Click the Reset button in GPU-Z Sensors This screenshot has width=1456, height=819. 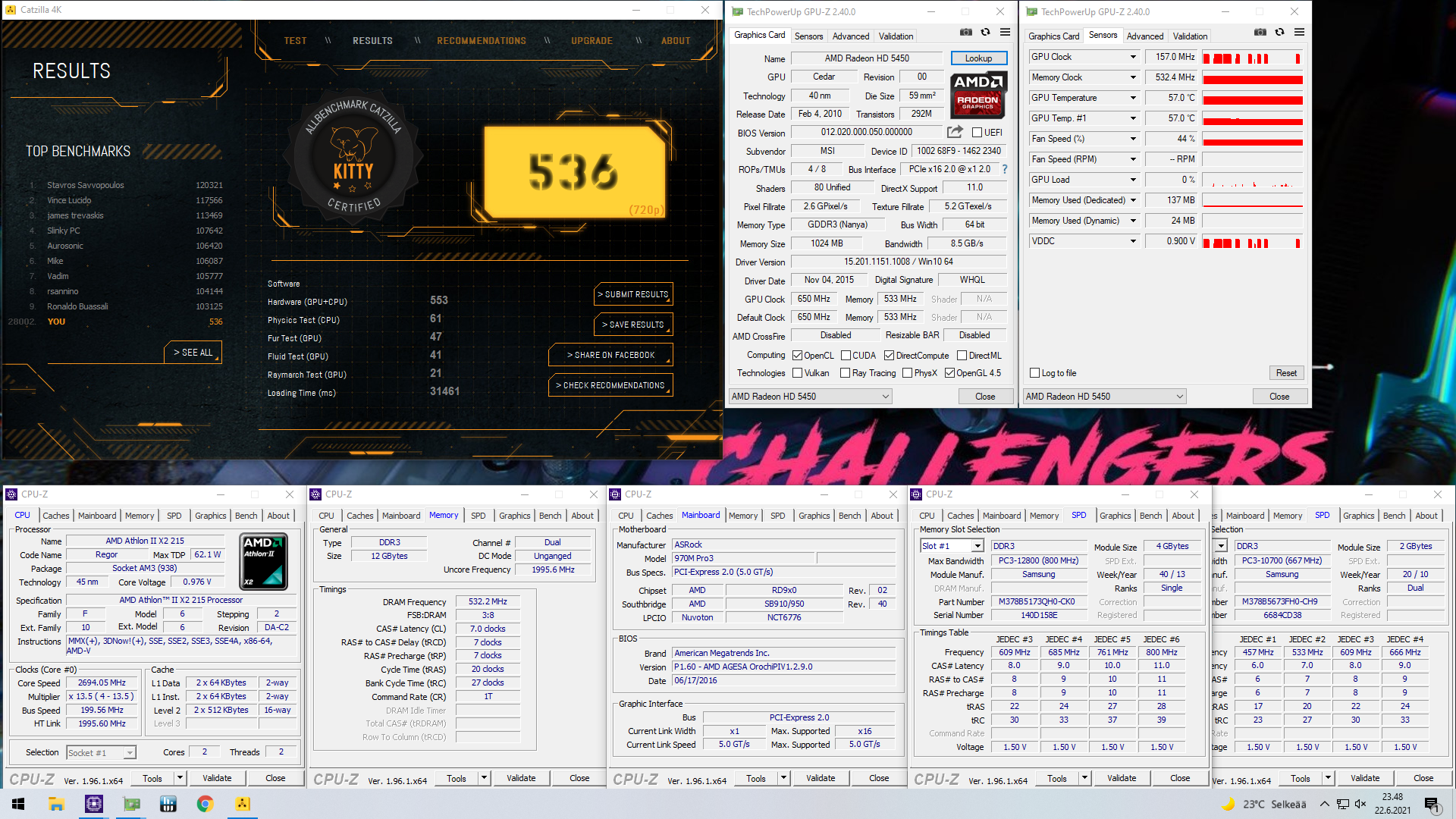point(1286,373)
